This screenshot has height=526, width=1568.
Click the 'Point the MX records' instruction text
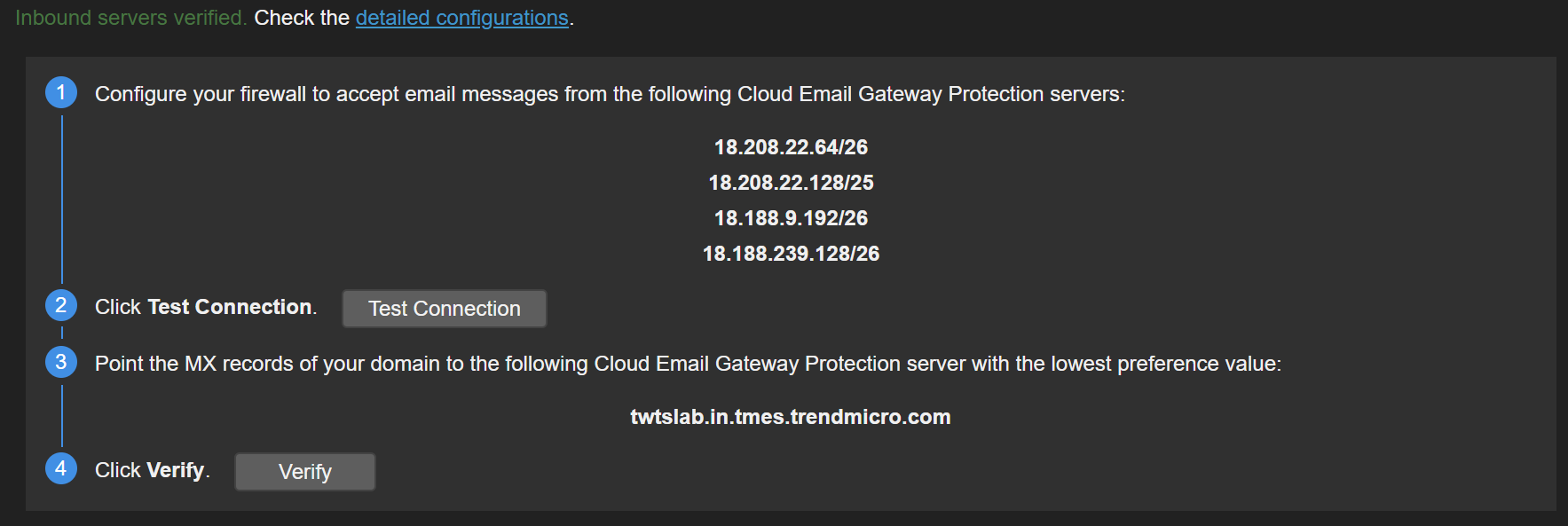(x=687, y=364)
